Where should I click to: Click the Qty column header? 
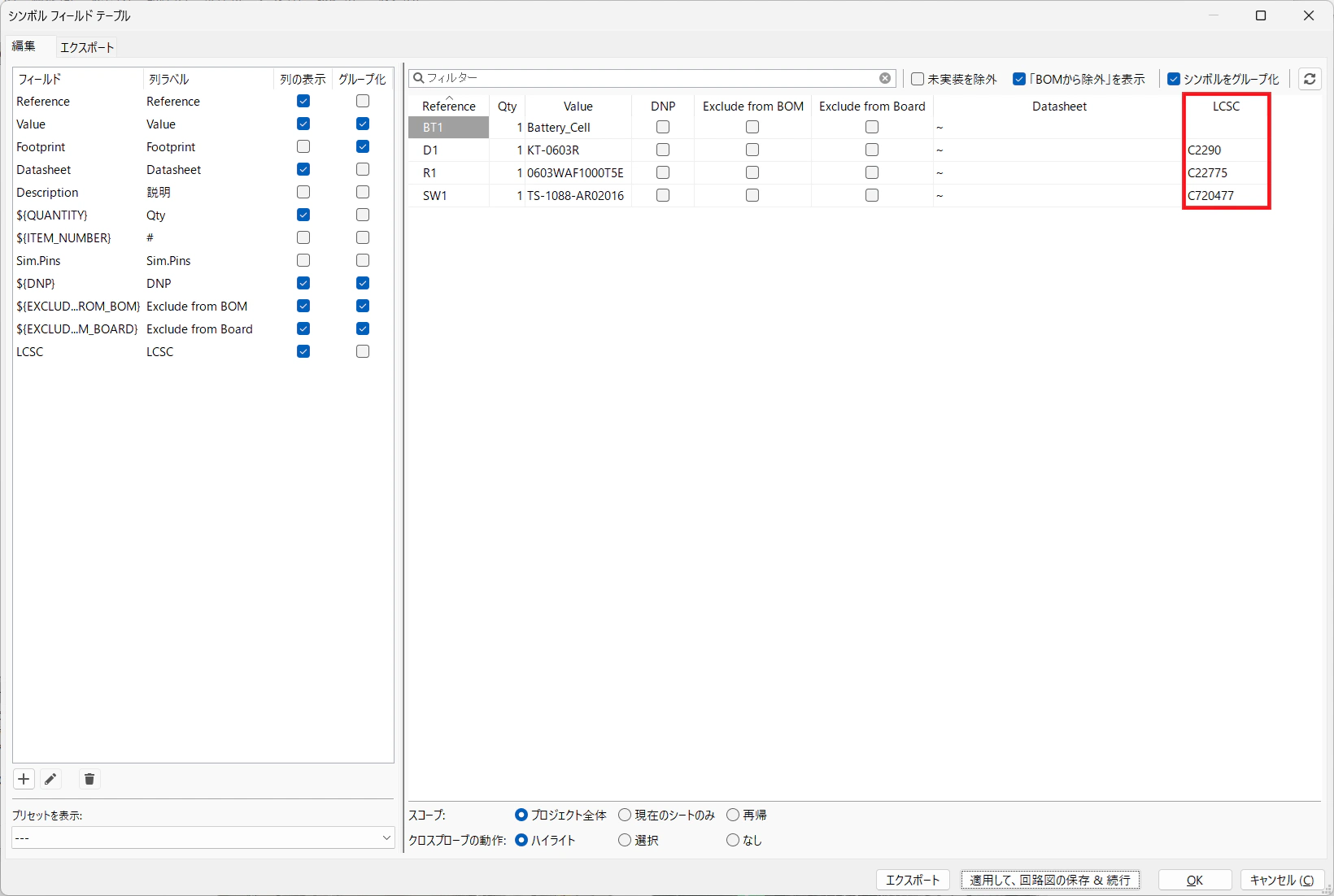pos(507,106)
